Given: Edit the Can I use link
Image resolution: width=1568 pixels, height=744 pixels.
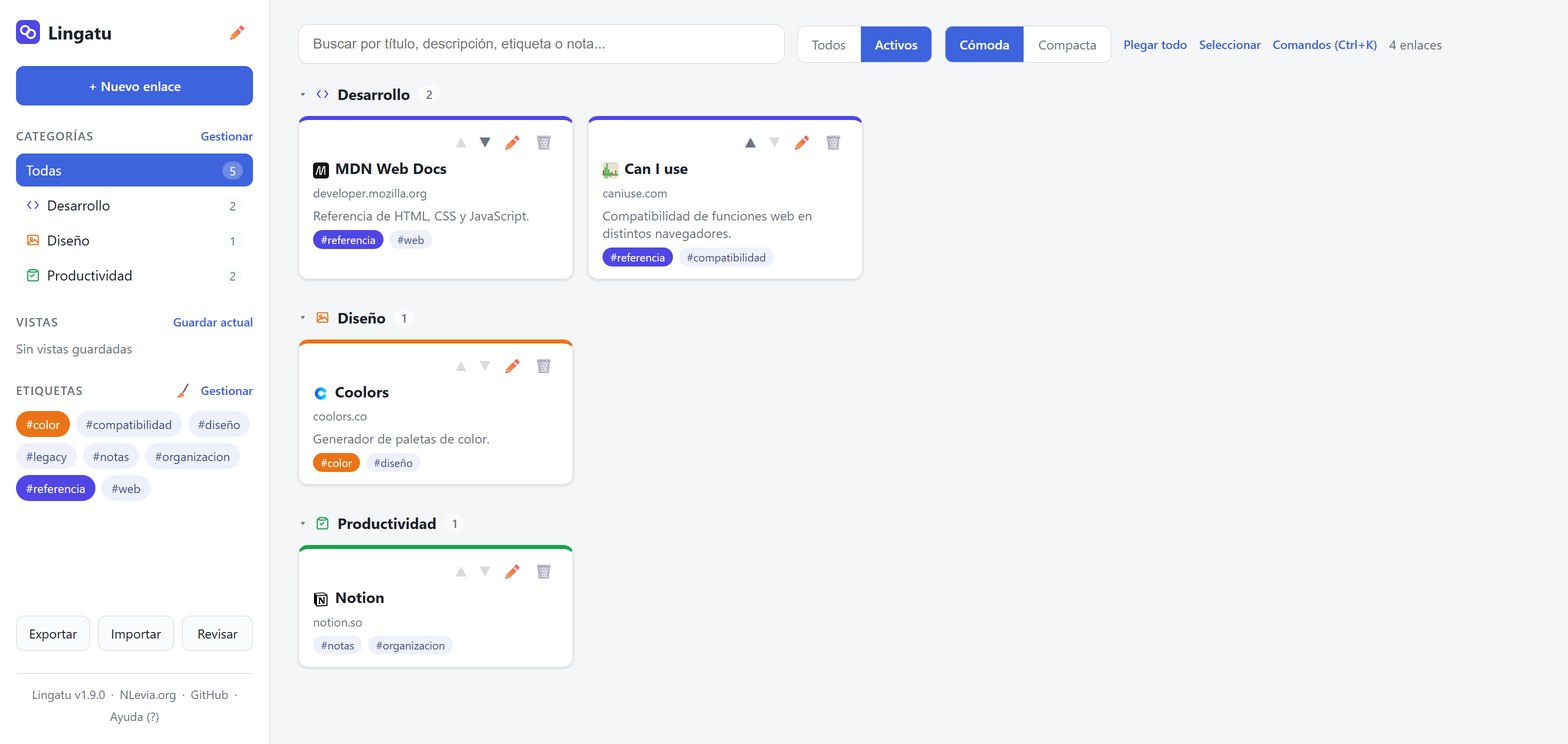Looking at the screenshot, I should (801, 143).
